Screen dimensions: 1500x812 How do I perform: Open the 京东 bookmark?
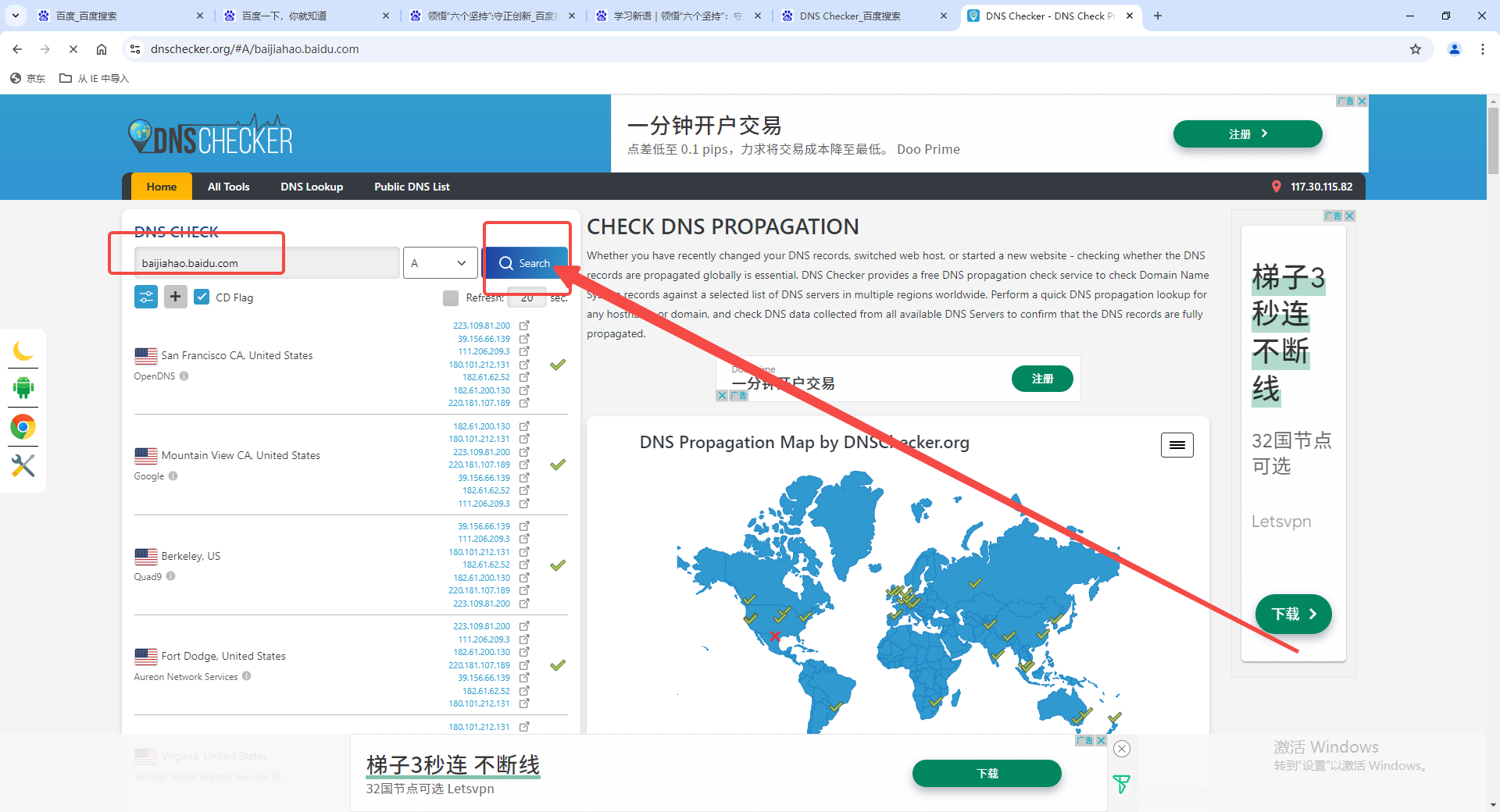point(28,78)
